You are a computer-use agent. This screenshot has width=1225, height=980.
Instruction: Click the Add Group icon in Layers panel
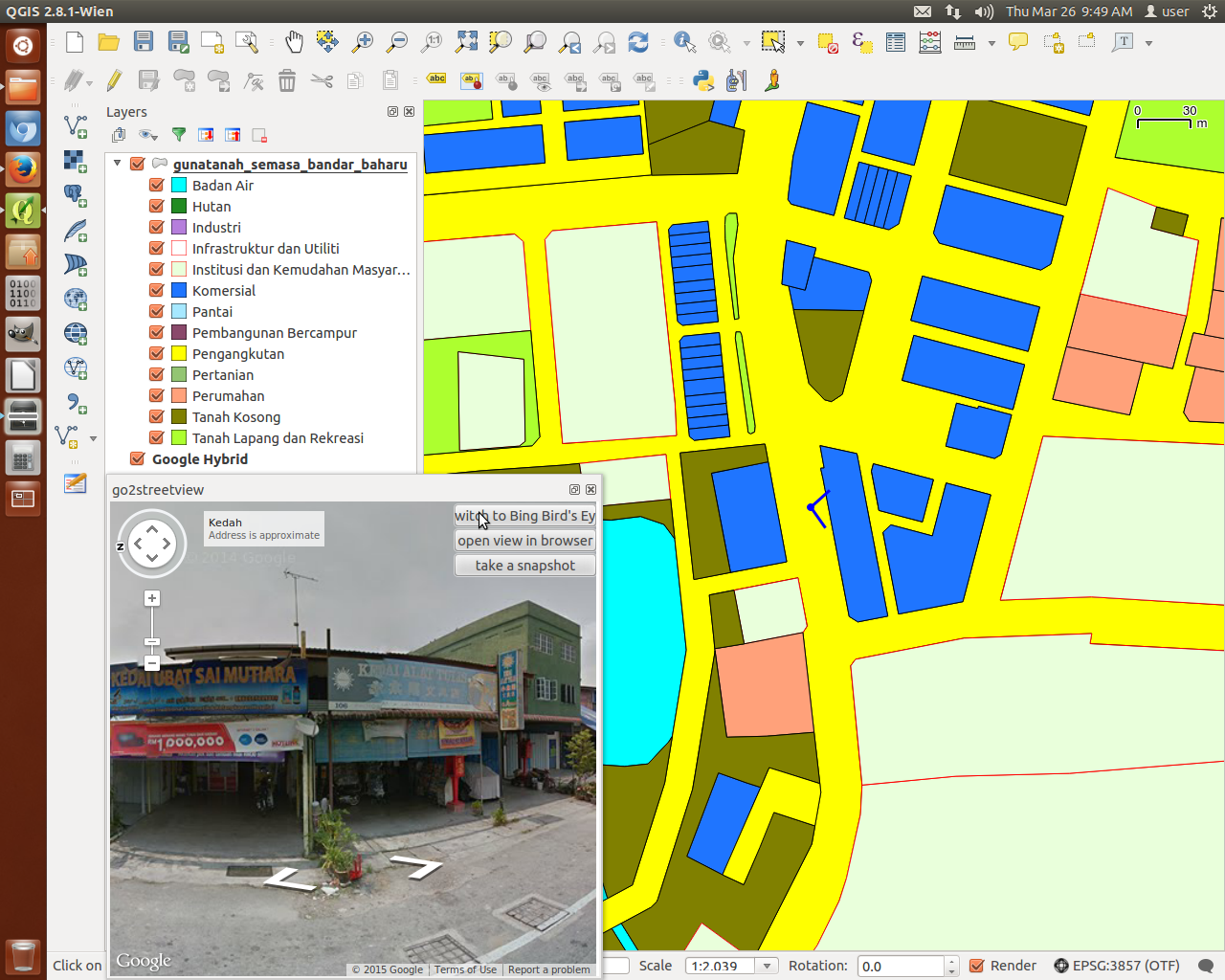(118, 135)
